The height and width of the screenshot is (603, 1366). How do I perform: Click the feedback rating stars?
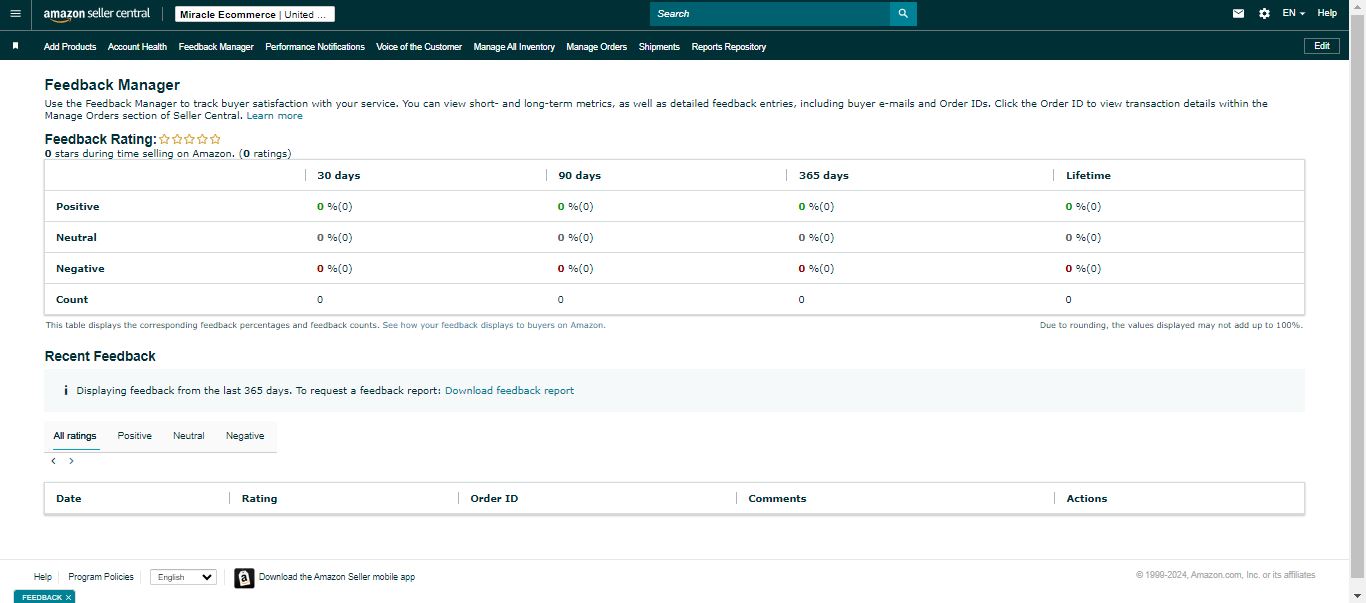[190, 139]
